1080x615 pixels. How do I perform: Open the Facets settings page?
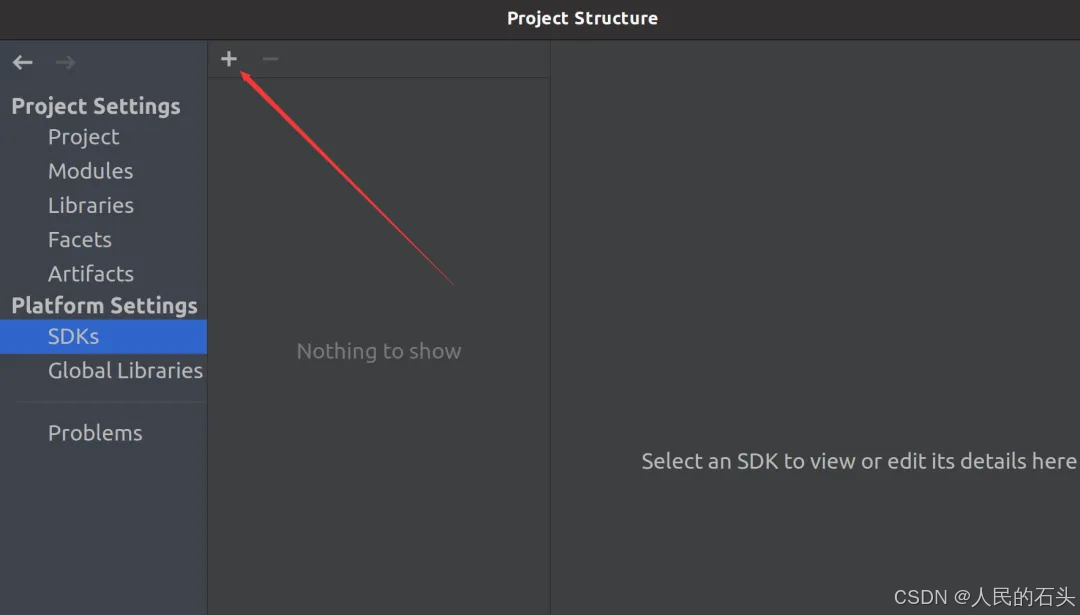pos(79,239)
